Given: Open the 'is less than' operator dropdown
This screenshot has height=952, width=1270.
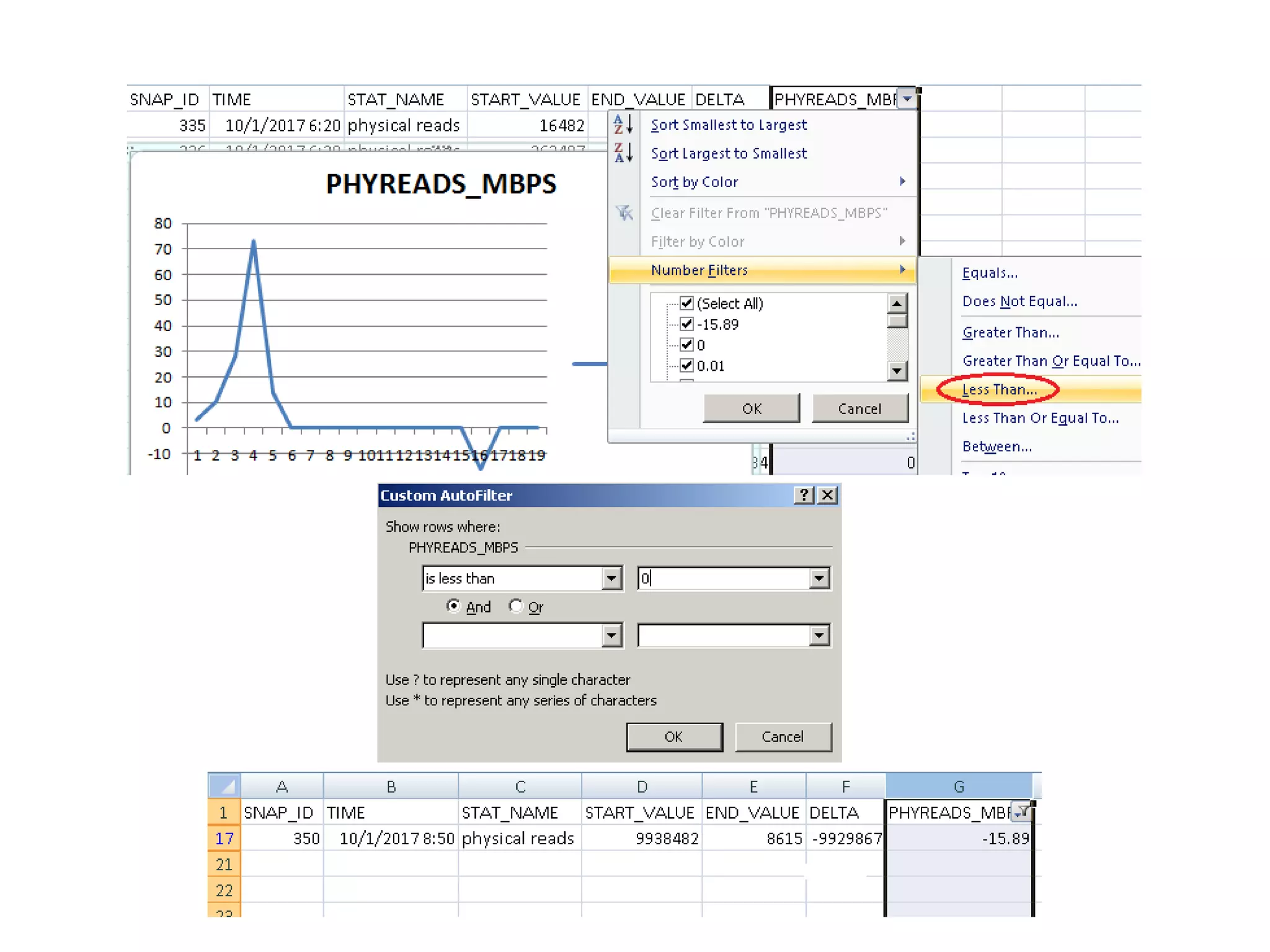Looking at the screenshot, I should click(x=611, y=578).
